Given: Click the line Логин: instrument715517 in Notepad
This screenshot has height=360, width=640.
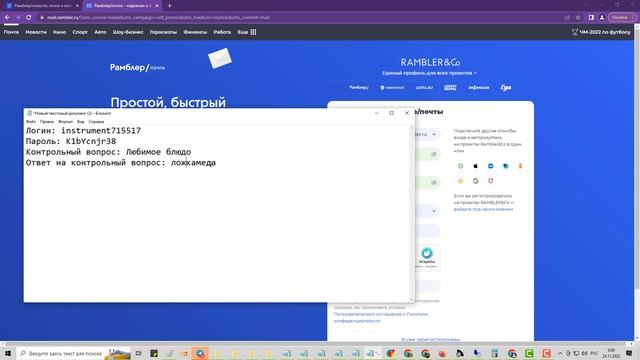Looking at the screenshot, I should (83, 131).
